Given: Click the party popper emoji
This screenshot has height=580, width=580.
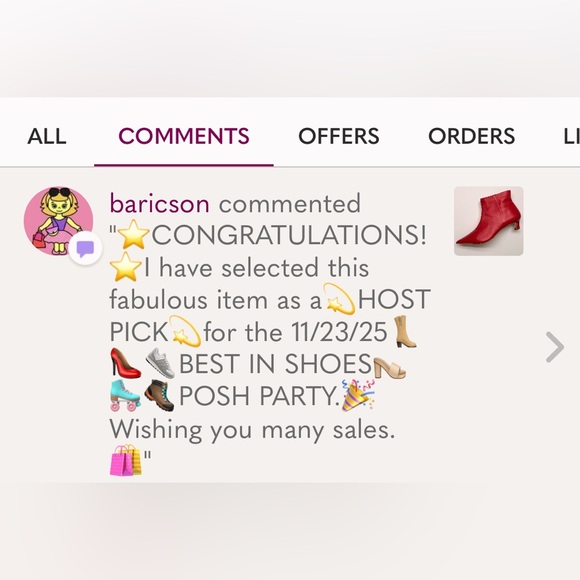Looking at the screenshot, I should [358, 395].
